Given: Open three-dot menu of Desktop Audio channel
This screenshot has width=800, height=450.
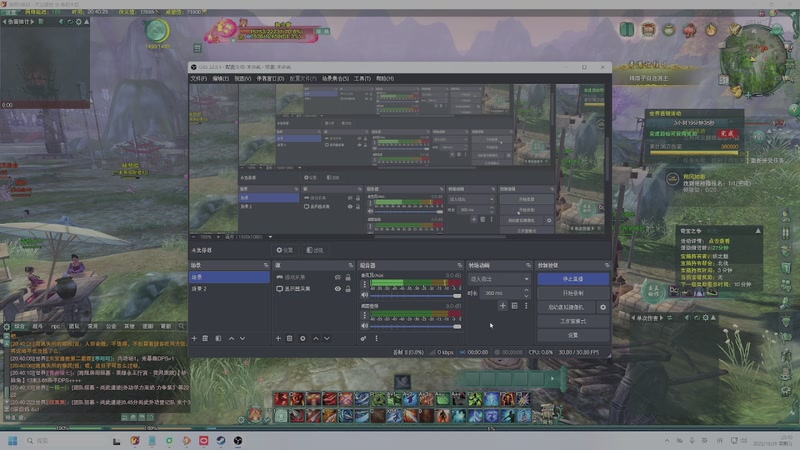Looking at the screenshot, I should (x=365, y=316).
